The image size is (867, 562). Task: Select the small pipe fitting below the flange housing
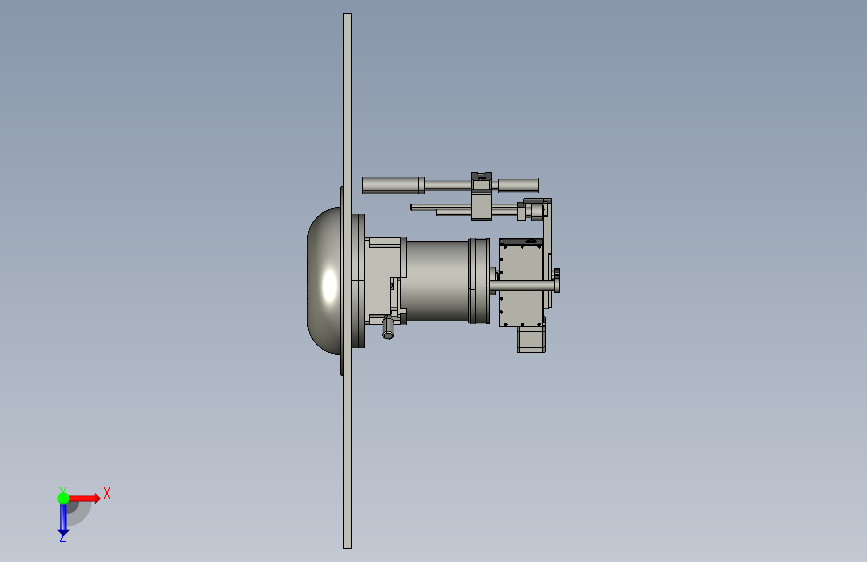pos(388,327)
